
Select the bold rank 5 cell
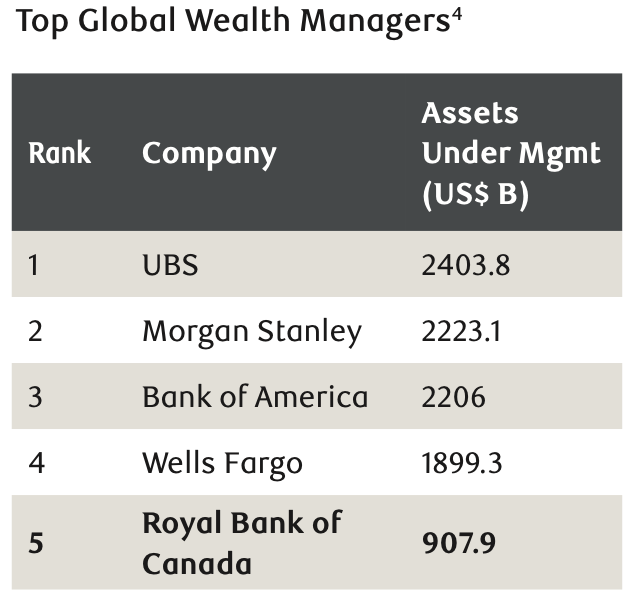click(x=35, y=544)
